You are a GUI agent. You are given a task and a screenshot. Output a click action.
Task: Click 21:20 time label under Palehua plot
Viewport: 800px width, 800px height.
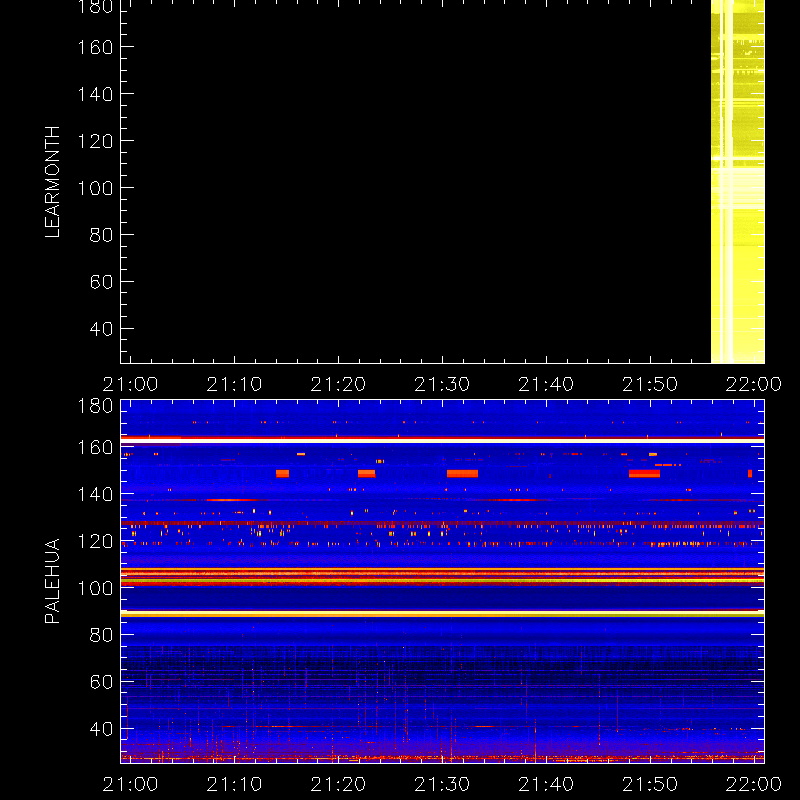coord(338,784)
